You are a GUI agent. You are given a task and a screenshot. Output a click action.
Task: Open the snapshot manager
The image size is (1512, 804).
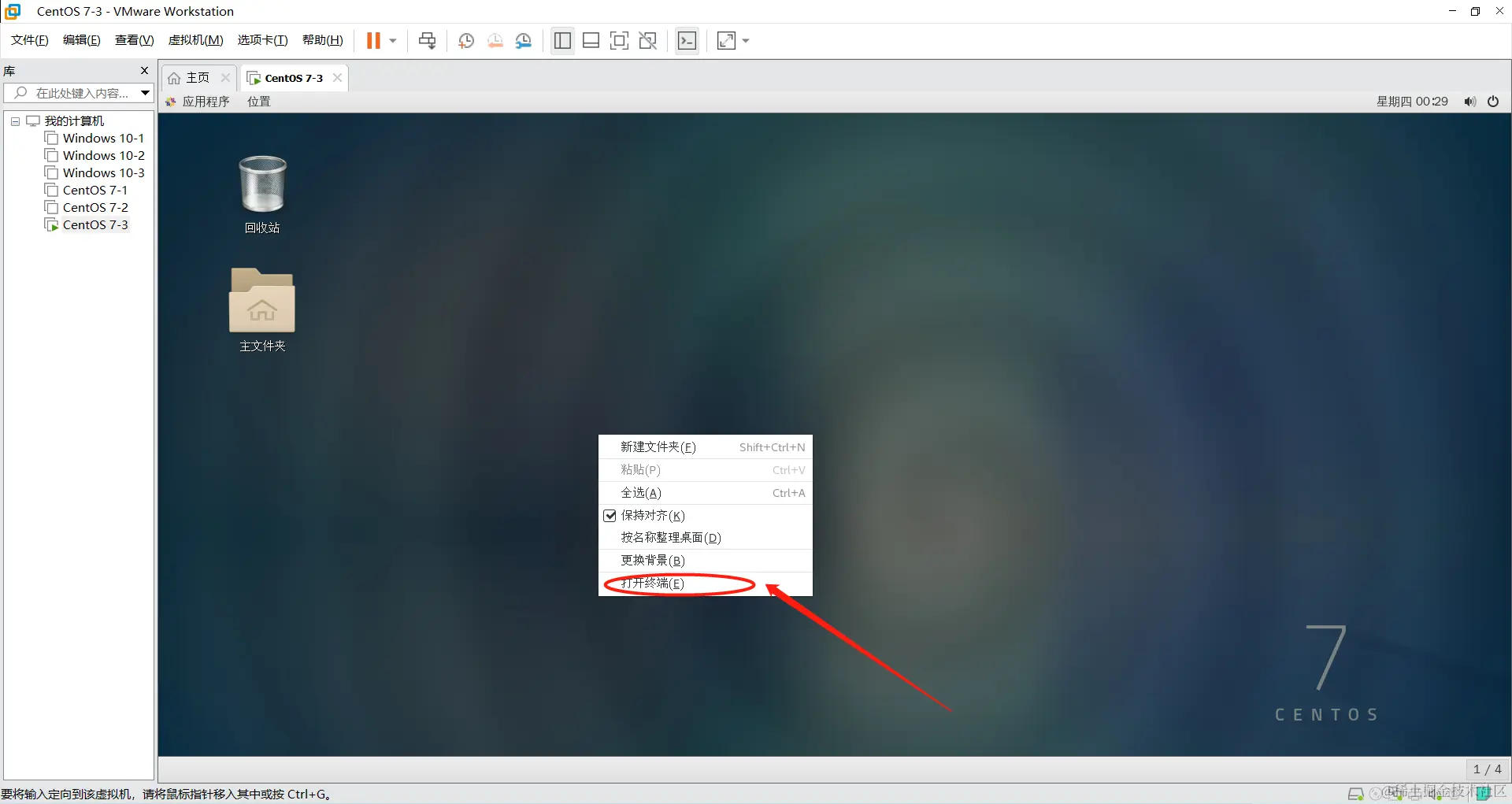coord(524,40)
